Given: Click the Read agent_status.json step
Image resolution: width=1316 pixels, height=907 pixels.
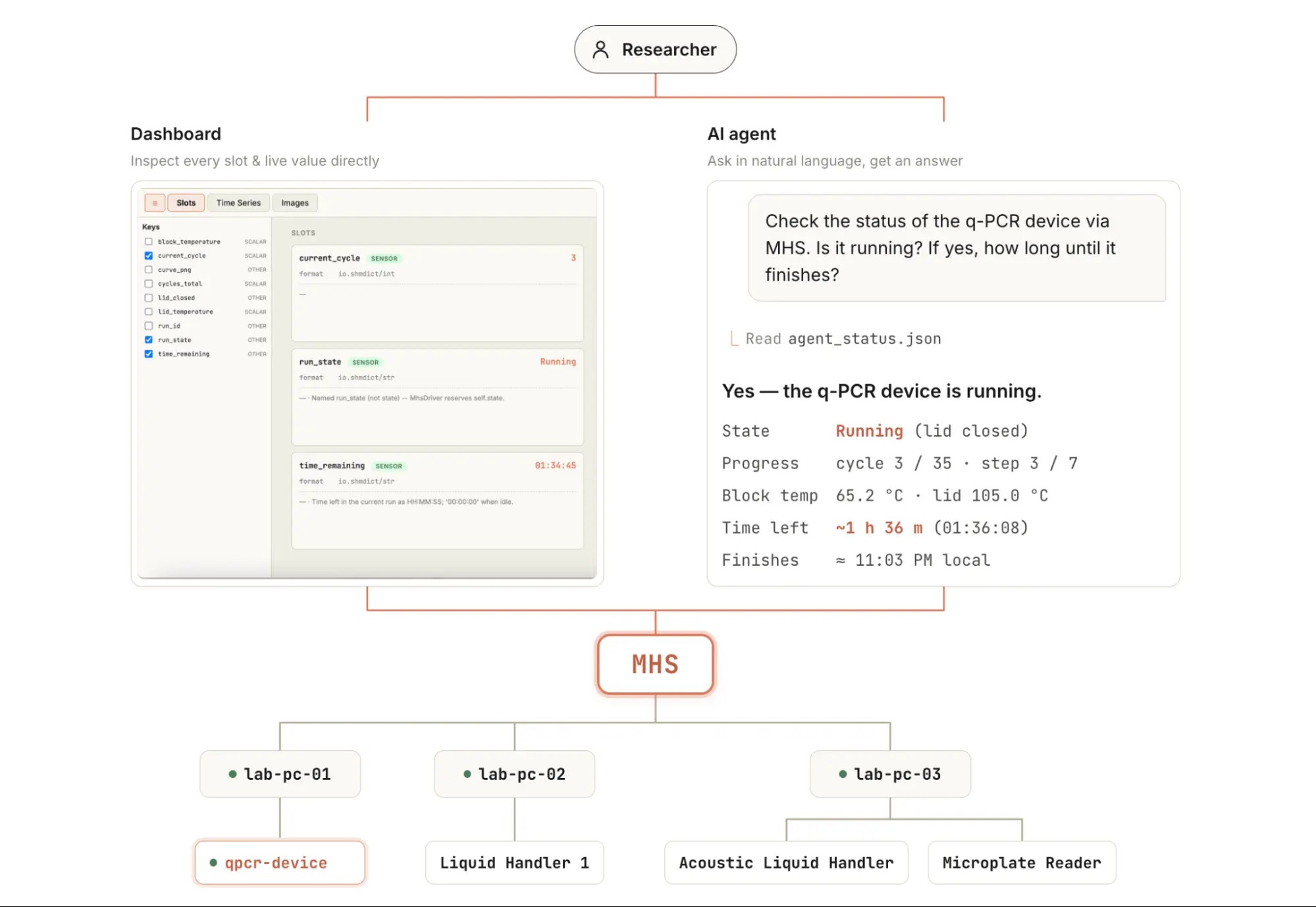Looking at the screenshot, I should 843,339.
